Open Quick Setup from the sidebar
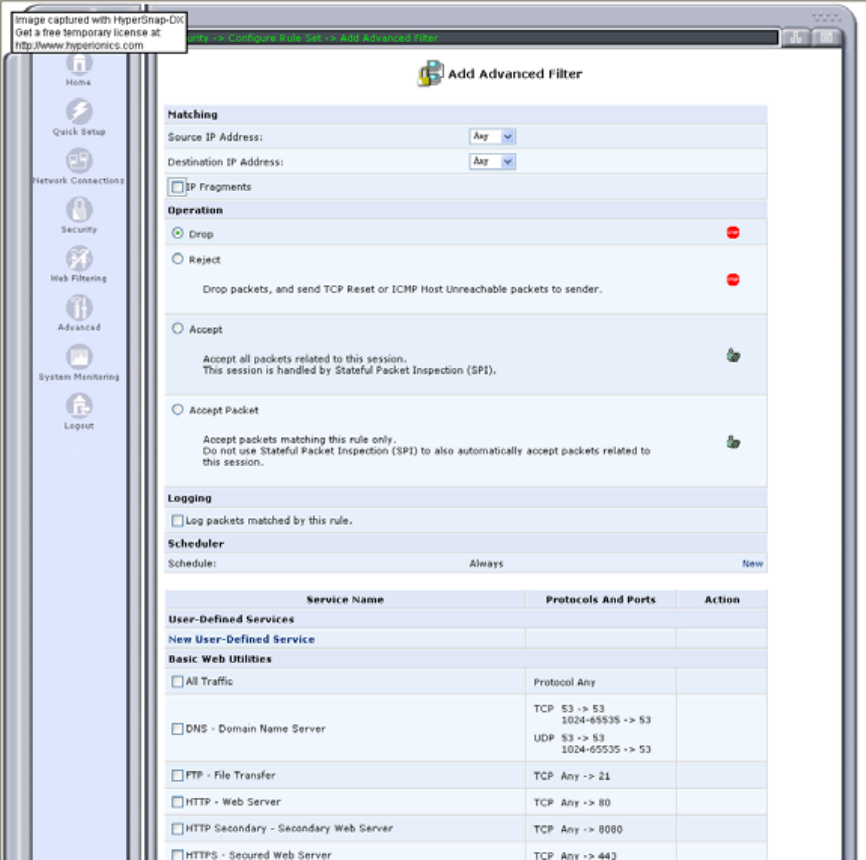This screenshot has height=860, width=866. click(x=79, y=111)
